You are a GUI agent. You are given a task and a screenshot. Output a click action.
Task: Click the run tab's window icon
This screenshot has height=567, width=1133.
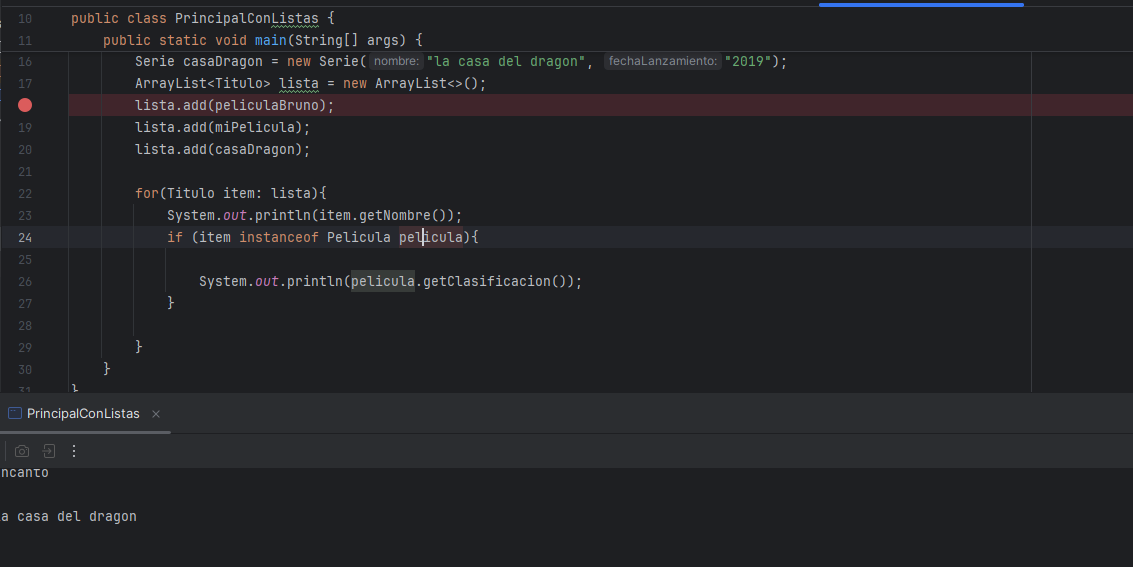tap(14, 413)
